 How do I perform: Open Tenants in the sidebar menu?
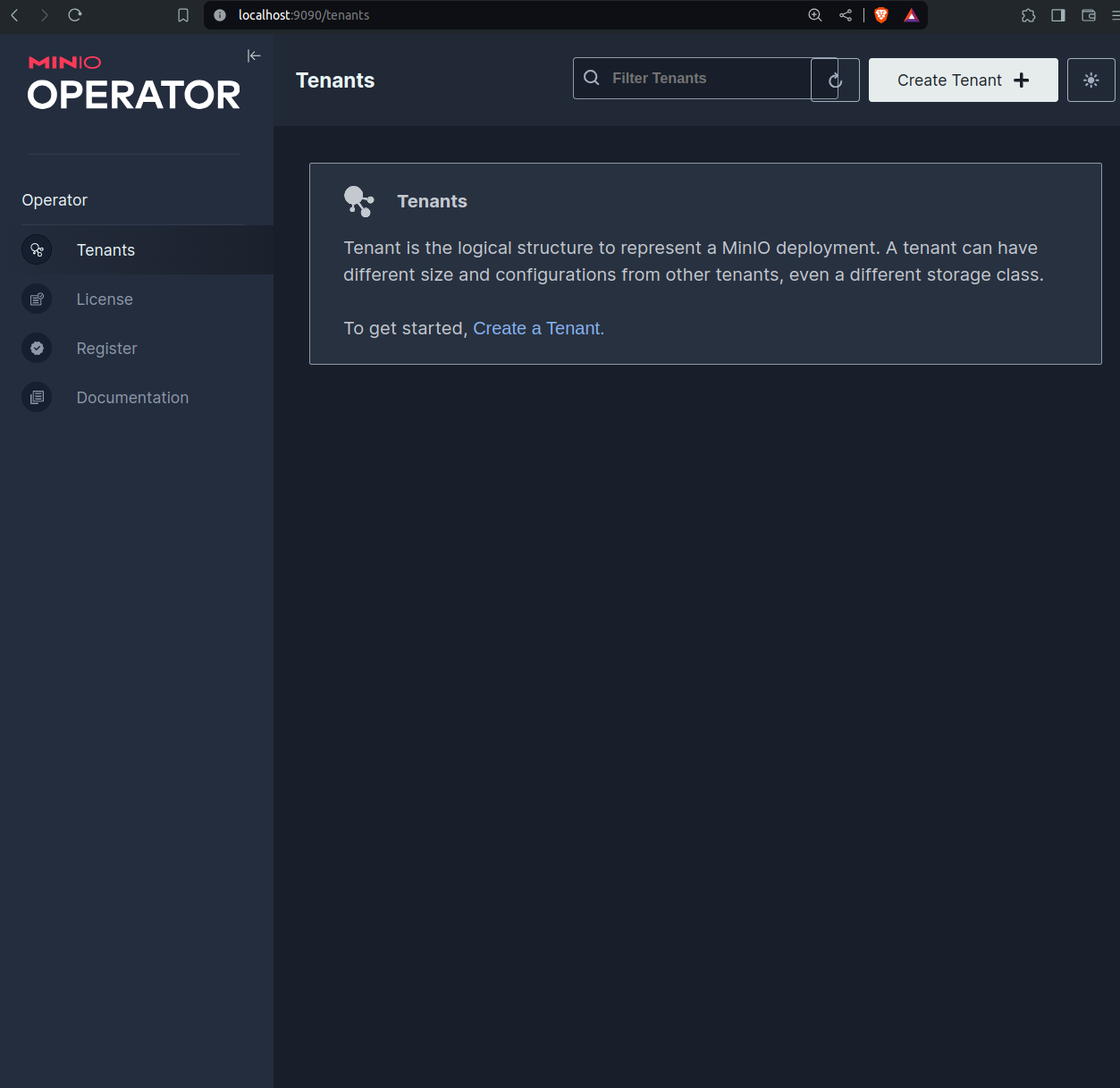tap(105, 250)
